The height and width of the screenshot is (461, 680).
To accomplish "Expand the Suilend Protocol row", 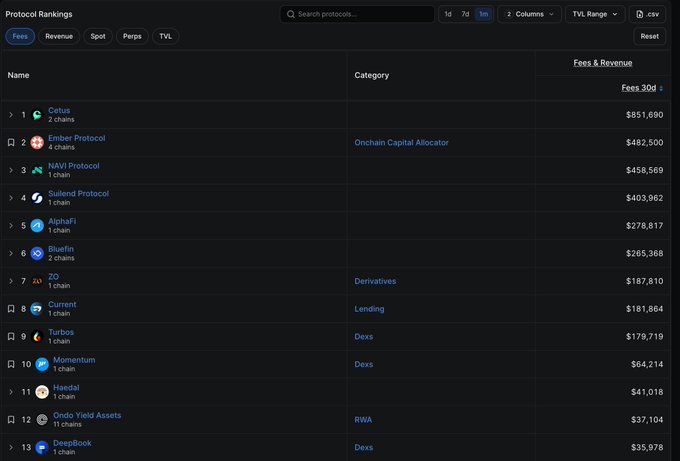I will click(11, 198).
